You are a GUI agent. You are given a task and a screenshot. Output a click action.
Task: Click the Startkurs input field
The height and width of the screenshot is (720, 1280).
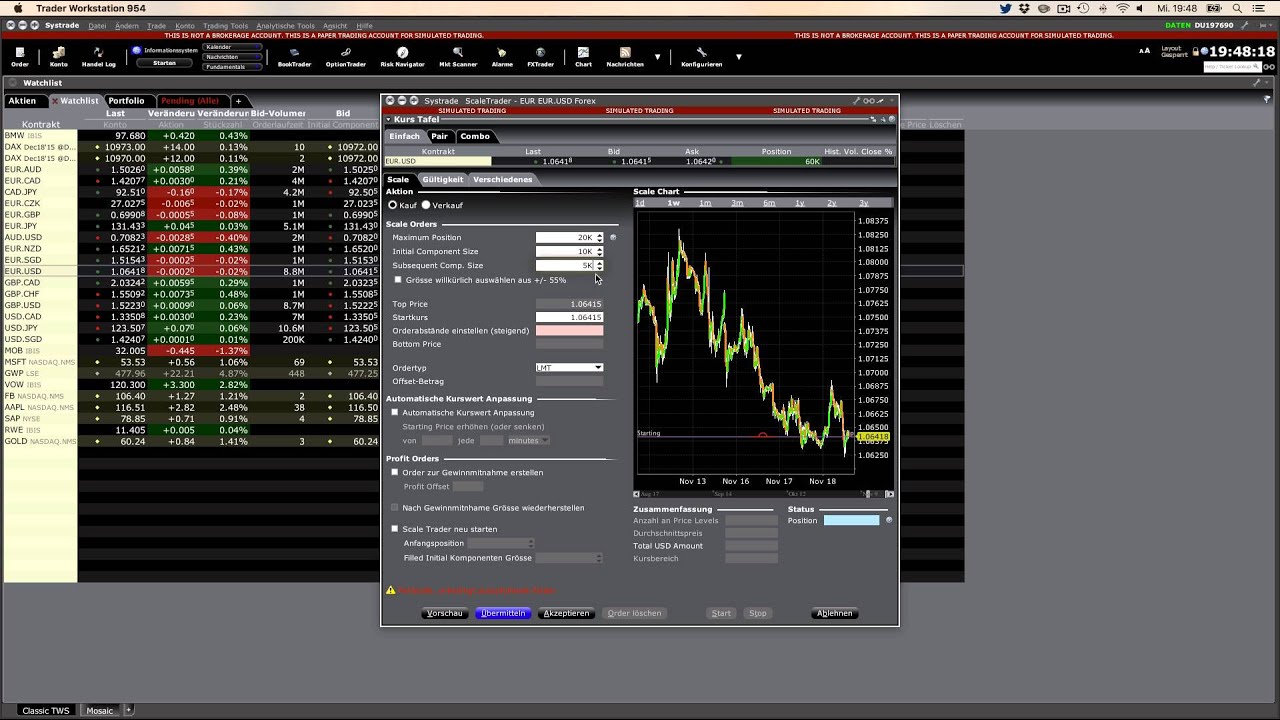(569, 317)
